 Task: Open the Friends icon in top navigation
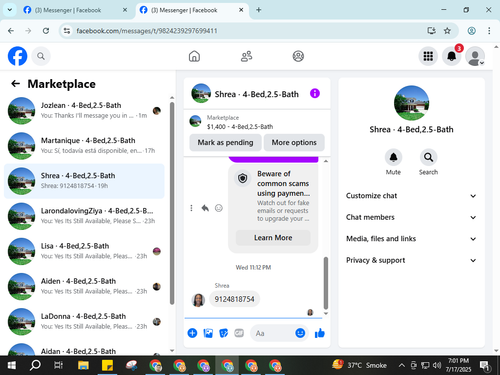click(x=246, y=56)
